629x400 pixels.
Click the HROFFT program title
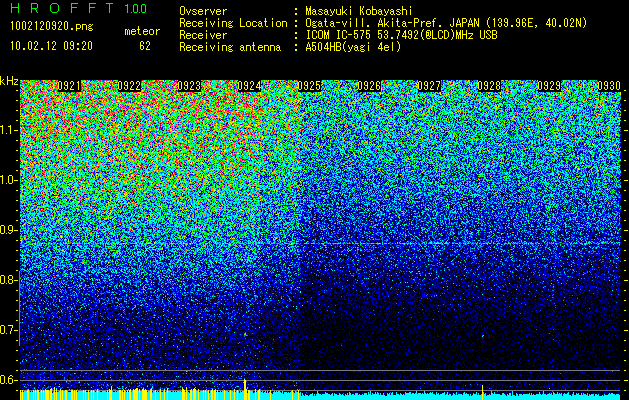click(62, 8)
